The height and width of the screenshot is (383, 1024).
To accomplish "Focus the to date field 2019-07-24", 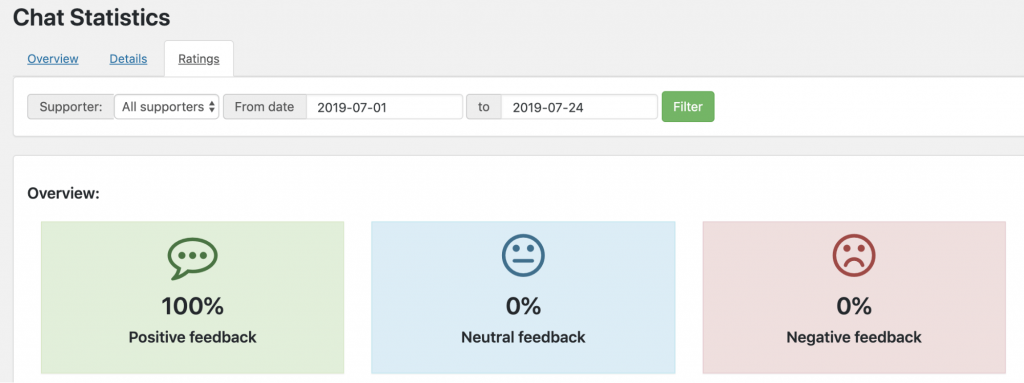I will pyautogui.click(x=579, y=107).
